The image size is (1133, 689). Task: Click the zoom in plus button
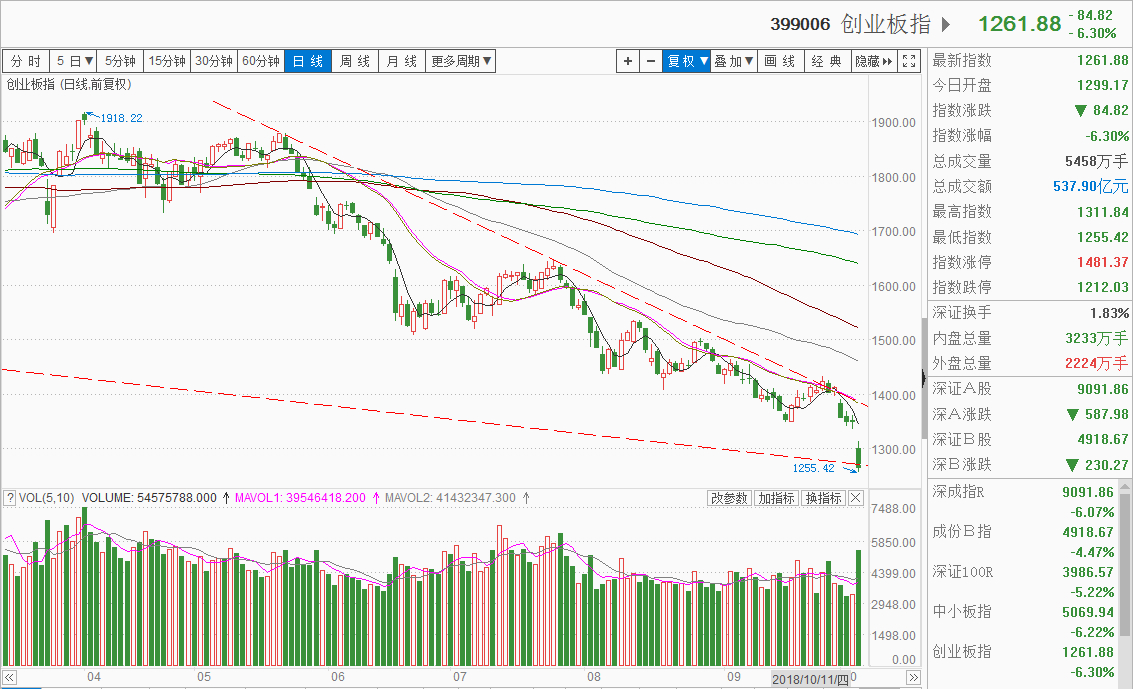[x=628, y=61]
